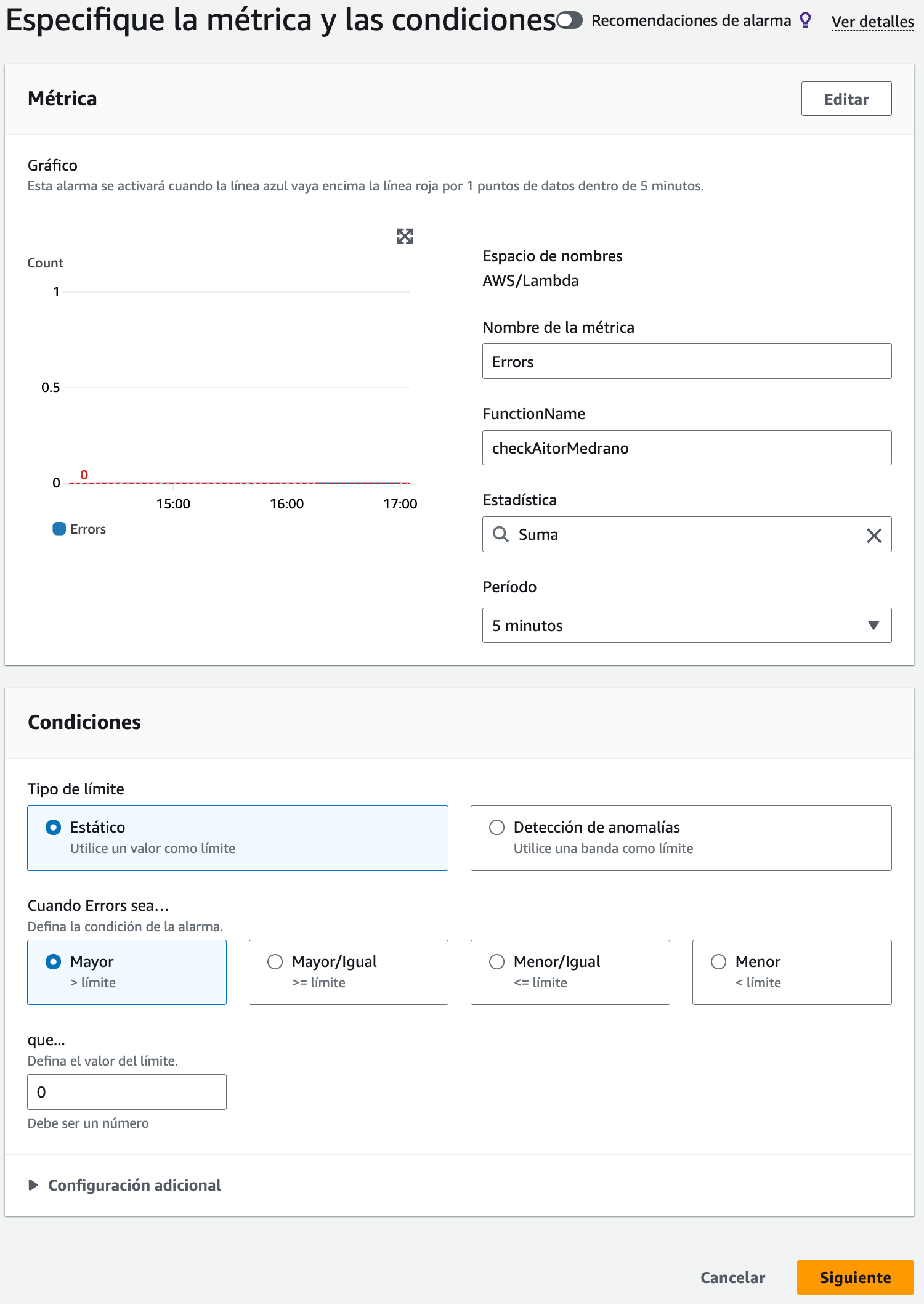Viewport: 924px width, 1304px height.
Task: Proceed with the Siguiente button
Action: coord(855,1278)
